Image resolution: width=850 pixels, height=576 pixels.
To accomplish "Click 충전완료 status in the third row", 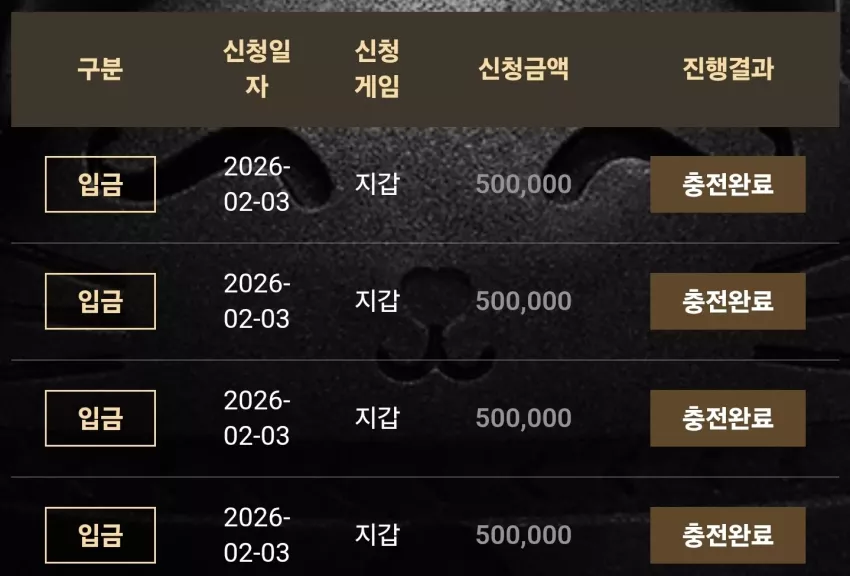I will (727, 418).
